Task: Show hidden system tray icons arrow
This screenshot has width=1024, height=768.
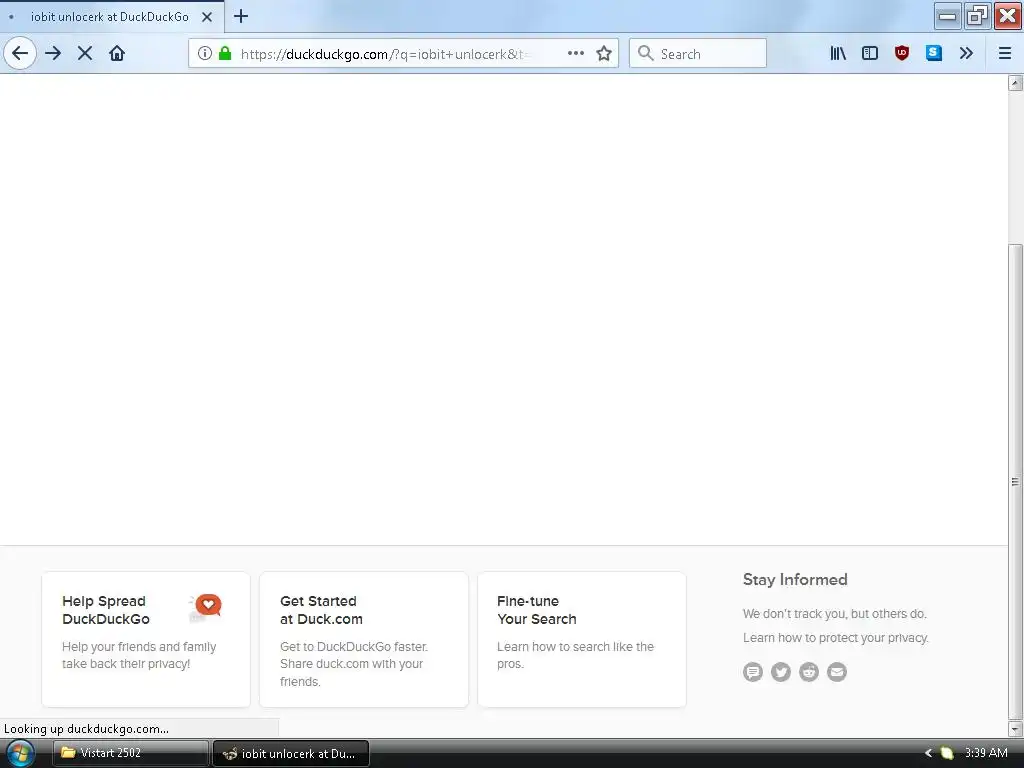Action: tap(928, 753)
